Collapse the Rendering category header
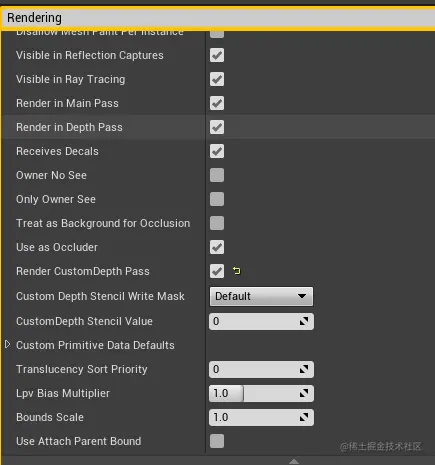 [218, 18]
